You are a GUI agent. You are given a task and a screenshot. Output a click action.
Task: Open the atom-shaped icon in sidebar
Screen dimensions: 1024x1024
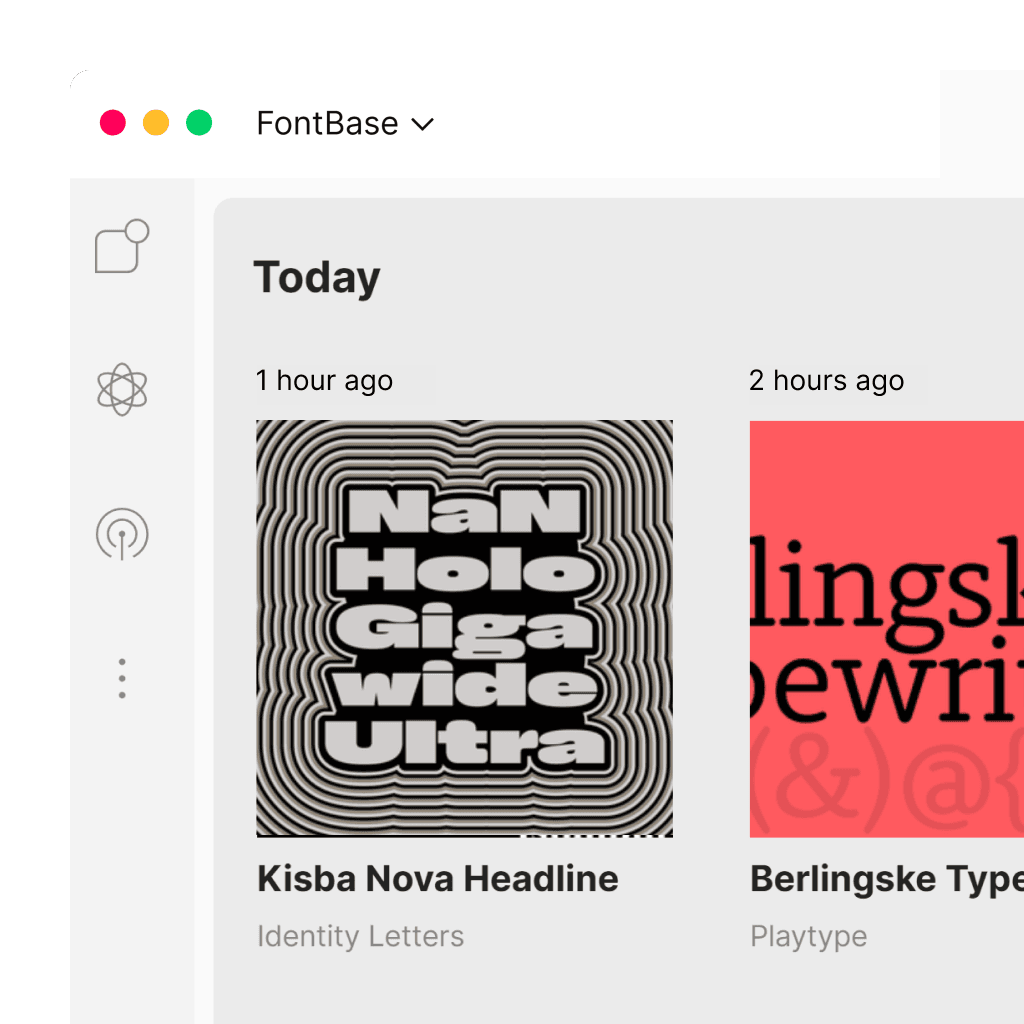tap(122, 390)
